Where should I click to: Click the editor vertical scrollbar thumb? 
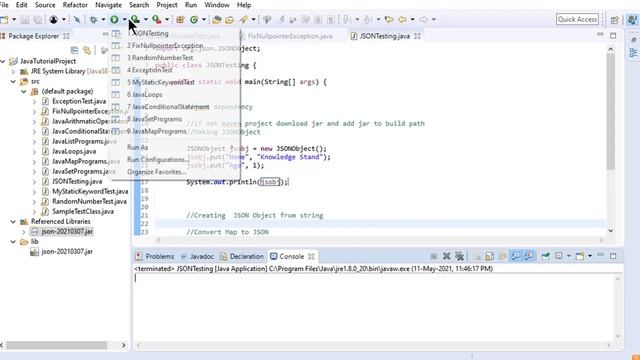click(611, 111)
